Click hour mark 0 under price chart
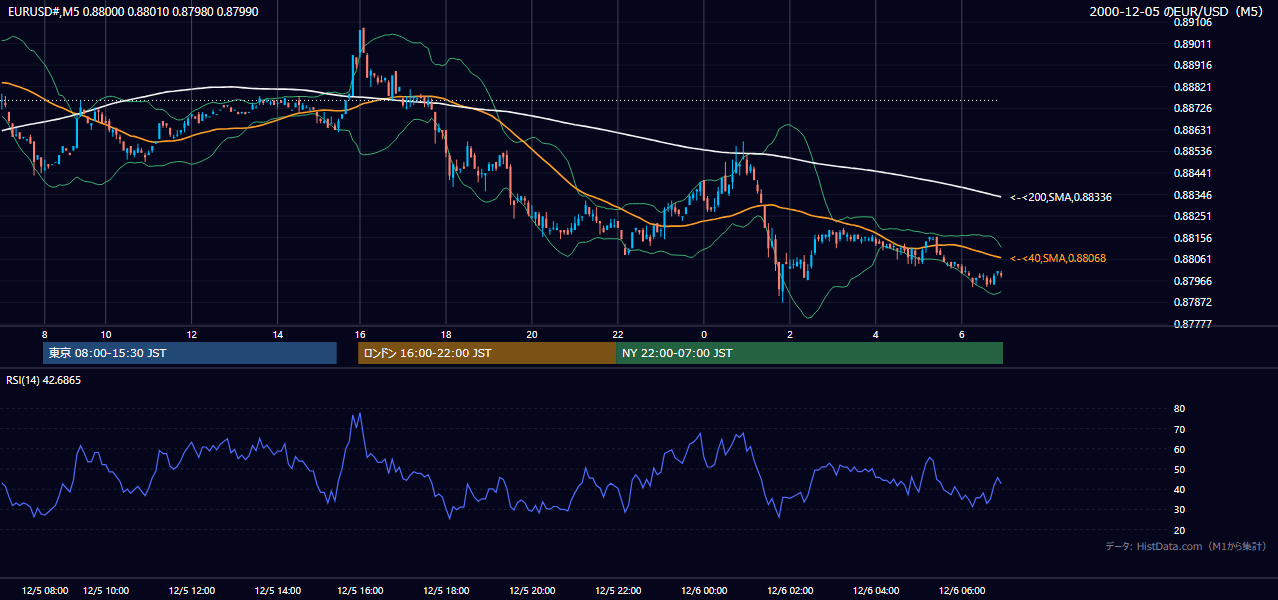This screenshot has width=1278, height=600. pos(704,334)
